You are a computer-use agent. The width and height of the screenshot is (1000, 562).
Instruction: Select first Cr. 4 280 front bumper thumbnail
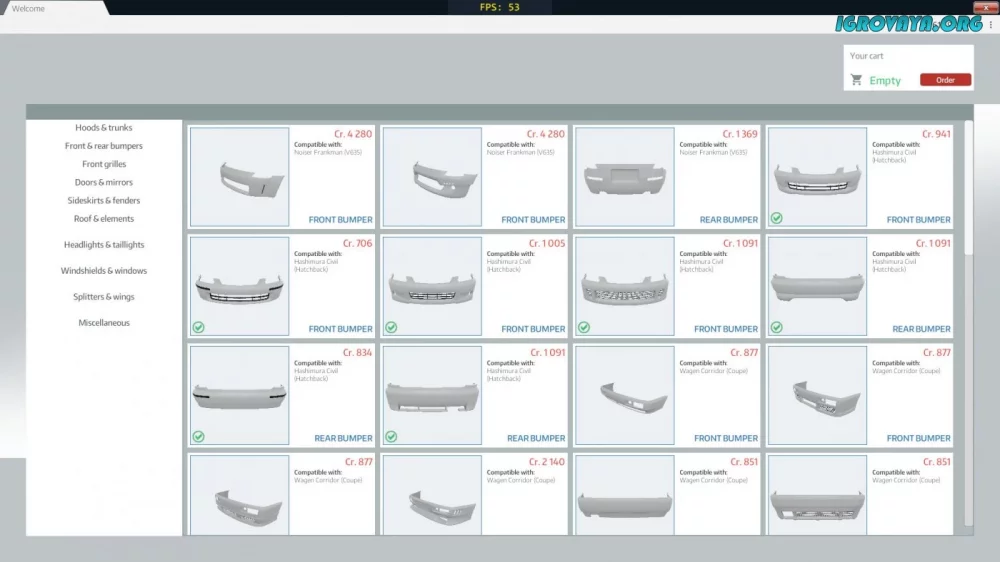click(x=239, y=177)
